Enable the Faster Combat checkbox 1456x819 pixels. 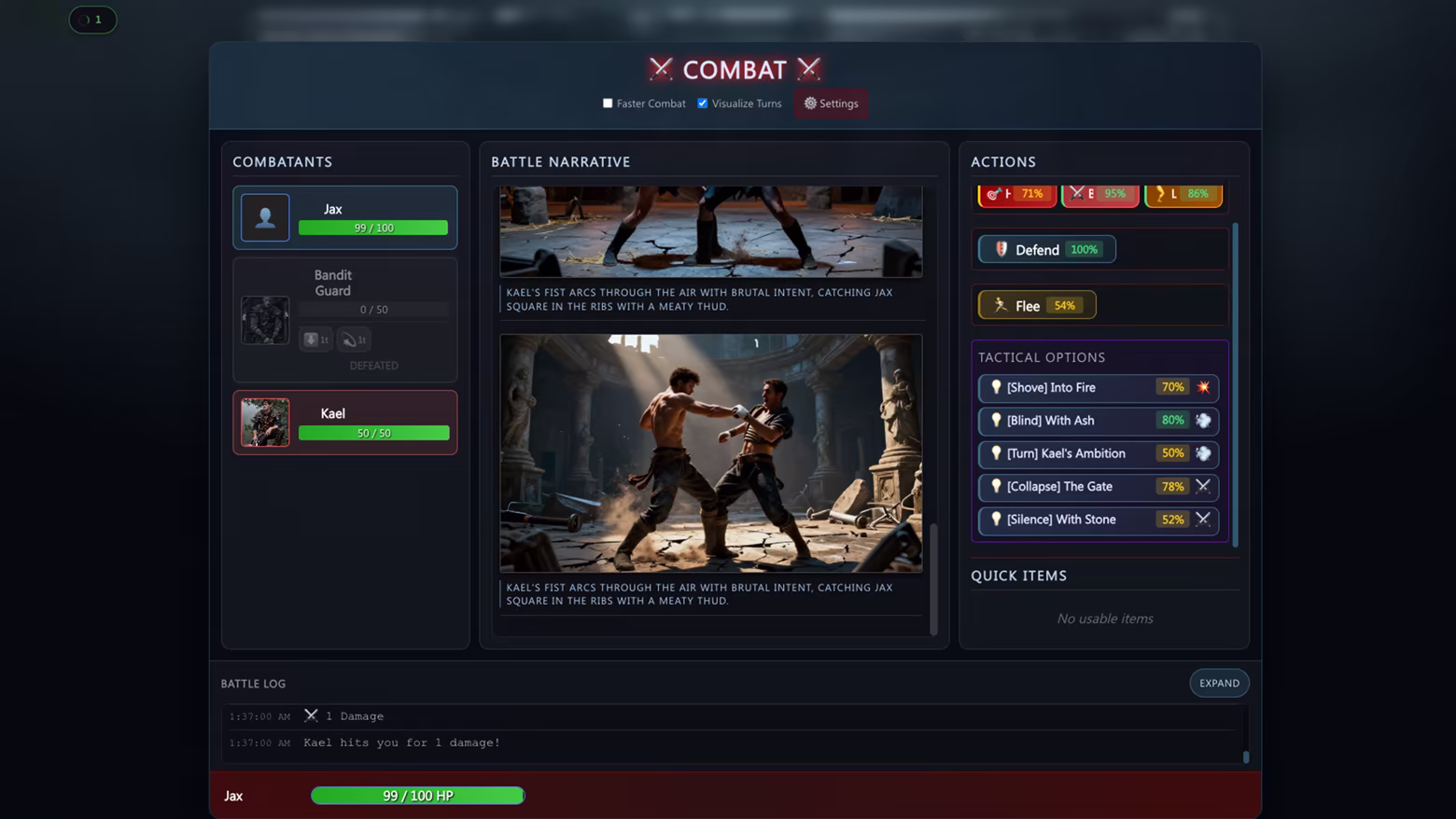(x=608, y=104)
